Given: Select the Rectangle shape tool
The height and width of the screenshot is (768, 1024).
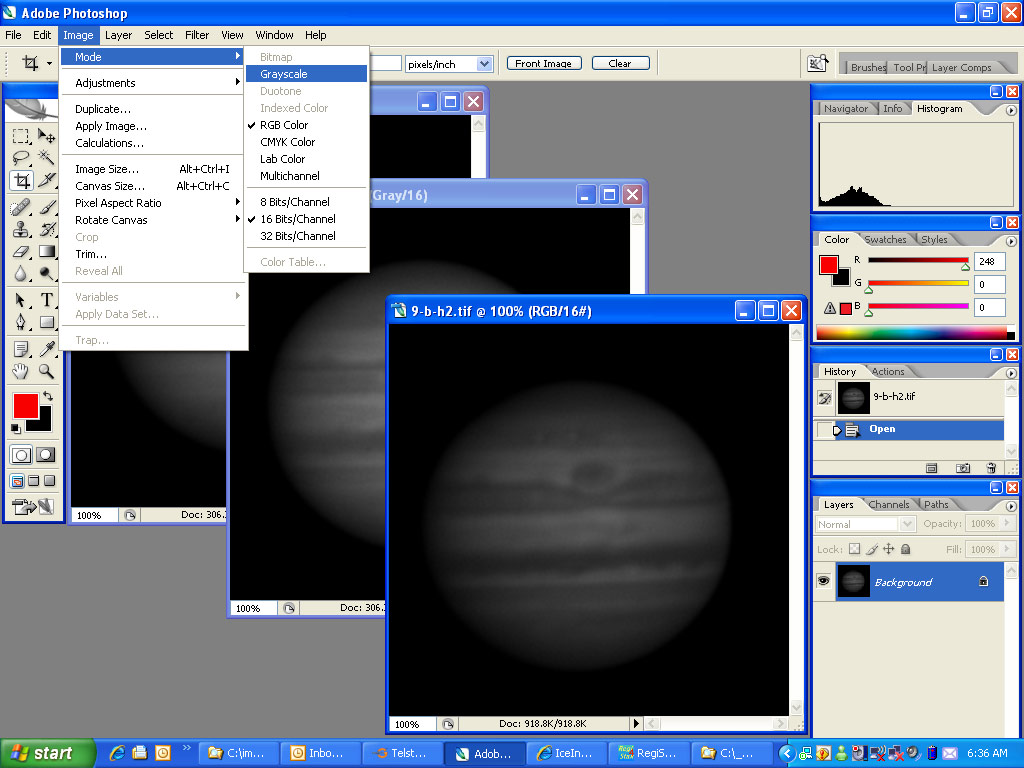Looking at the screenshot, I should pos(46,322).
